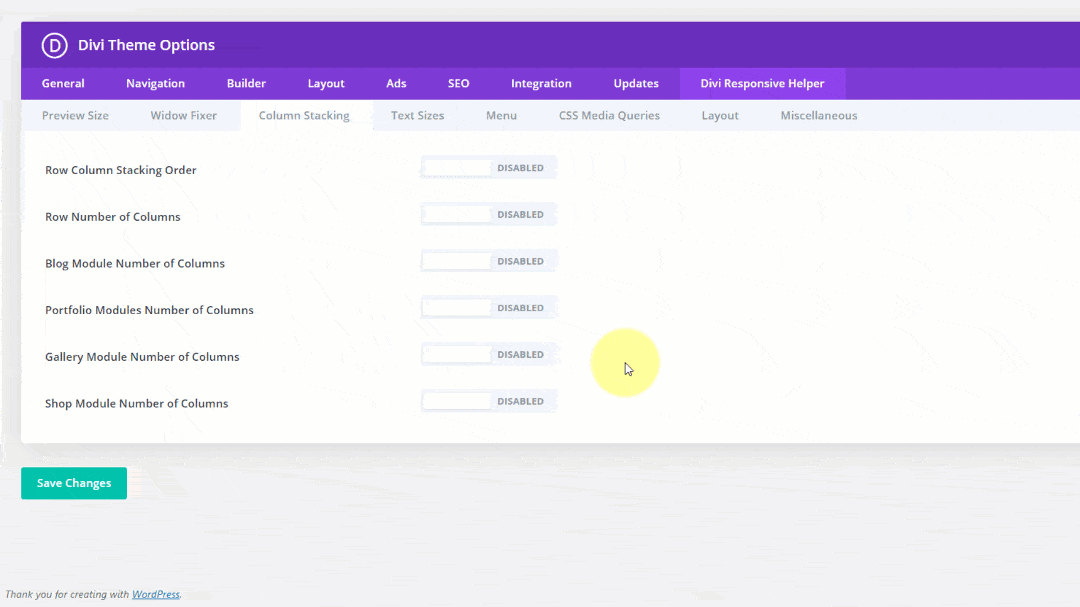Select the Column Stacking sub-tab
The height and width of the screenshot is (607, 1080).
(304, 116)
